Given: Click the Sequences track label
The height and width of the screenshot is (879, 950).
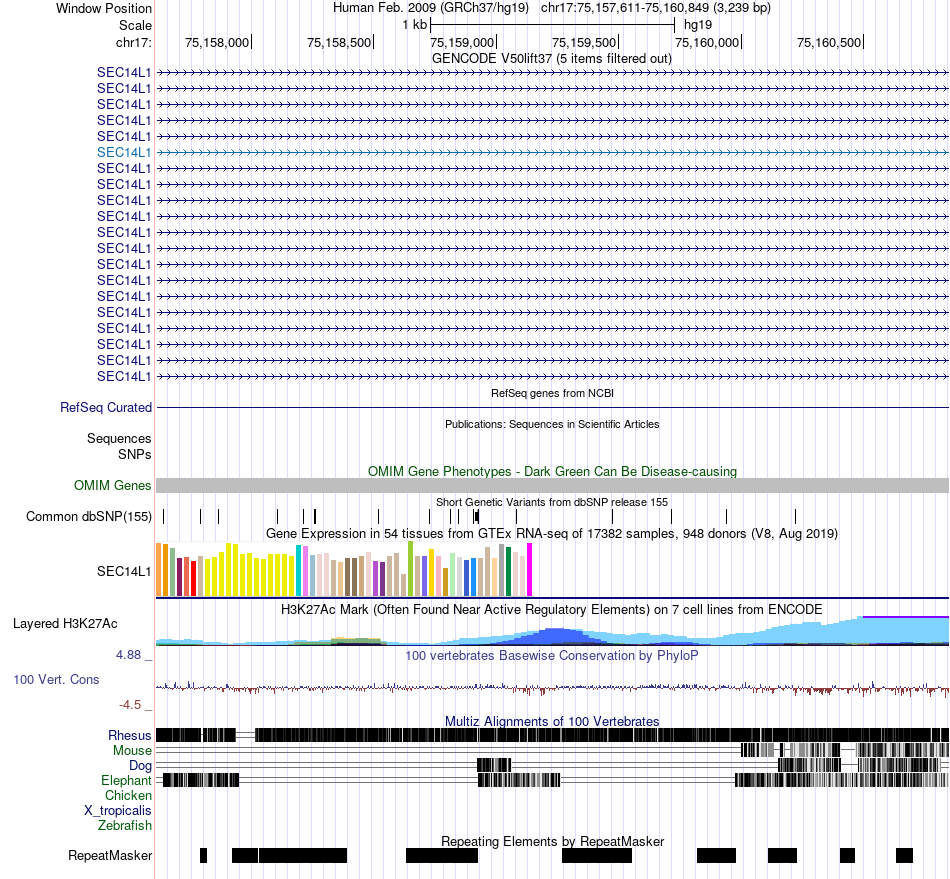Looking at the screenshot, I should pos(119,439).
